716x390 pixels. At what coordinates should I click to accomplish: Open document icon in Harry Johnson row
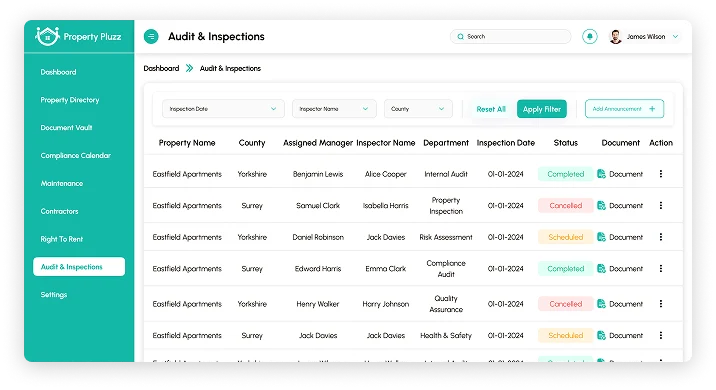[601, 304]
